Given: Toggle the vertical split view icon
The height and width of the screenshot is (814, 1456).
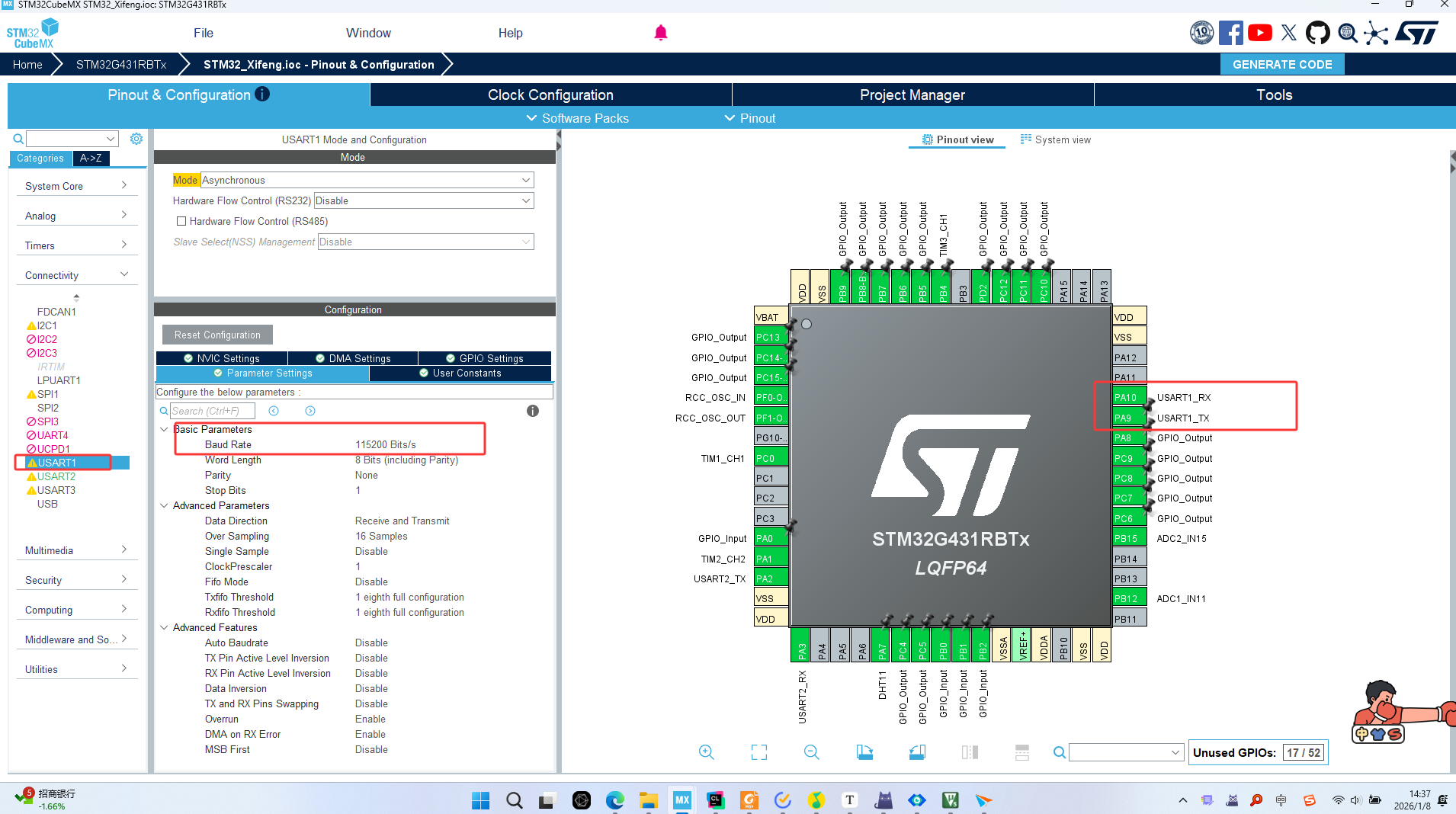Looking at the screenshot, I should (x=970, y=752).
